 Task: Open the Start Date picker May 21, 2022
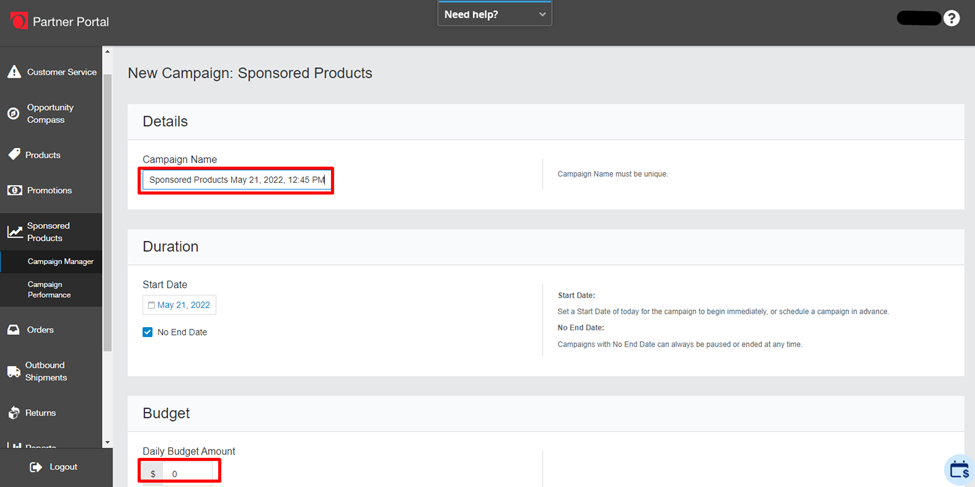(180, 305)
